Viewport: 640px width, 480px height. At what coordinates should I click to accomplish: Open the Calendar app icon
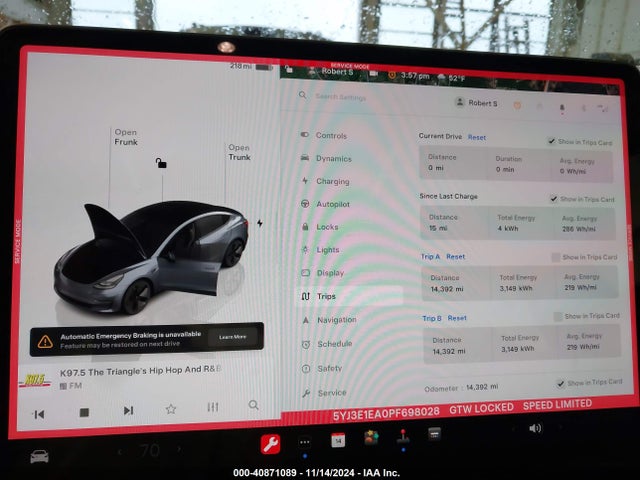pos(338,440)
